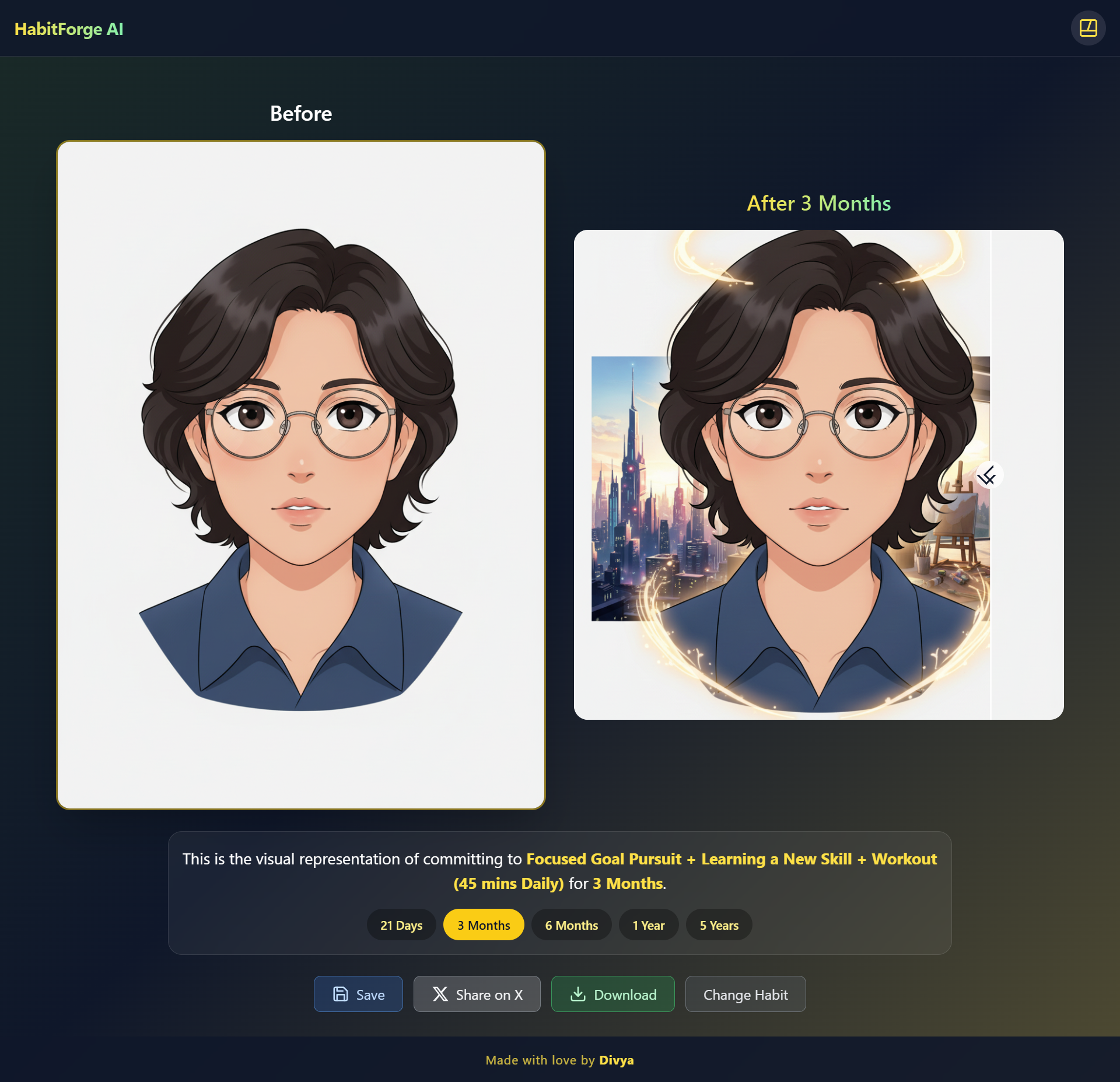Viewport: 1120px width, 1082px height.
Task: Click the floppy disk Save icon
Action: (x=340, y=994)
